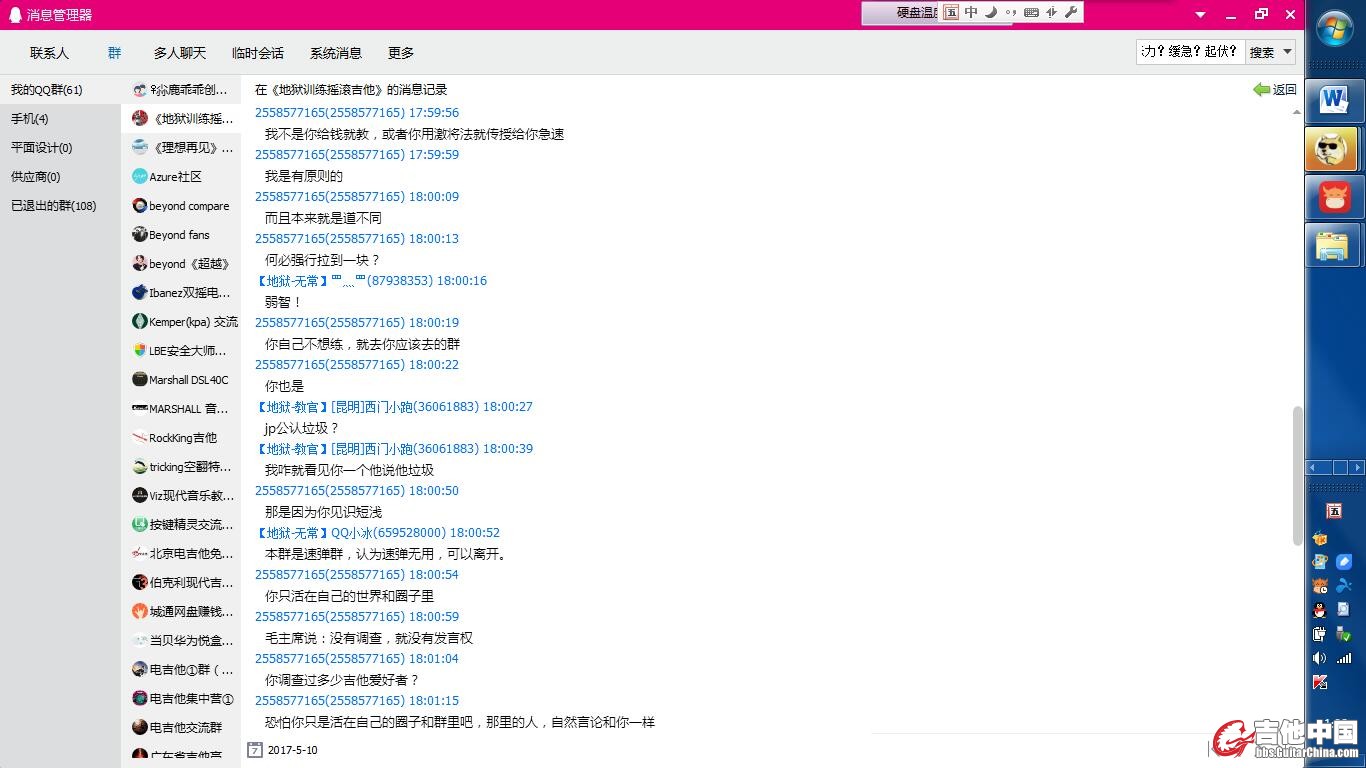Open Word in the taskbar

click(x=1335, y=99)
